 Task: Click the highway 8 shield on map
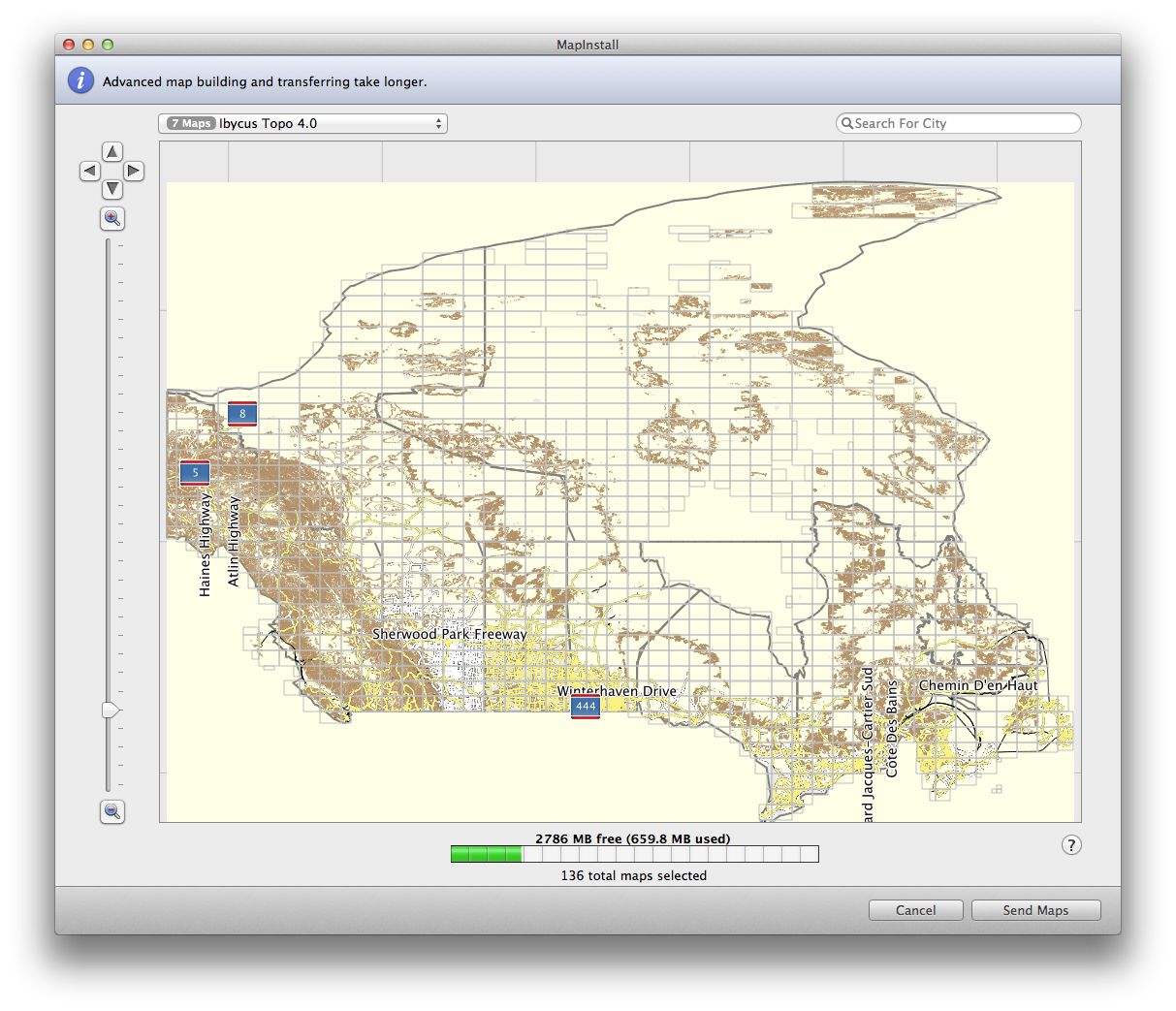pyautogui.click(x=242, y=414)
